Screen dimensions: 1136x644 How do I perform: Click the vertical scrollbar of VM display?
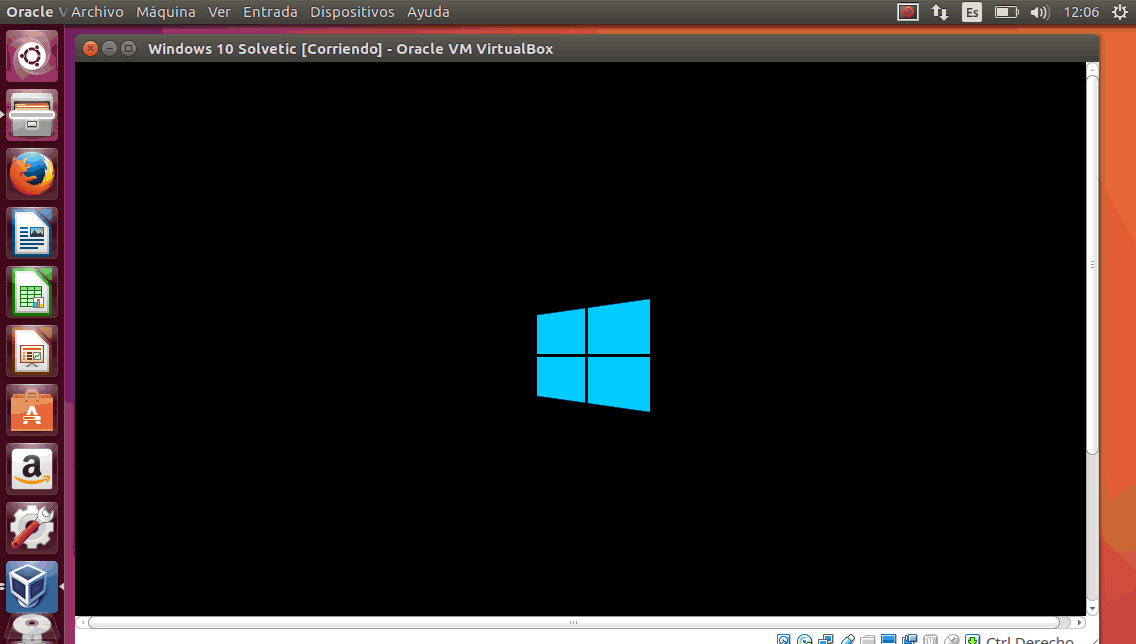coord(1093,264)
